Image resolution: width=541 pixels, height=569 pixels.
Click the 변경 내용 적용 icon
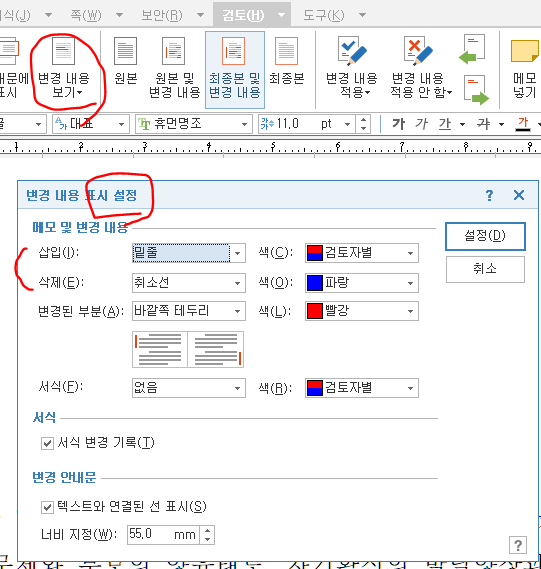click(352, 51)
